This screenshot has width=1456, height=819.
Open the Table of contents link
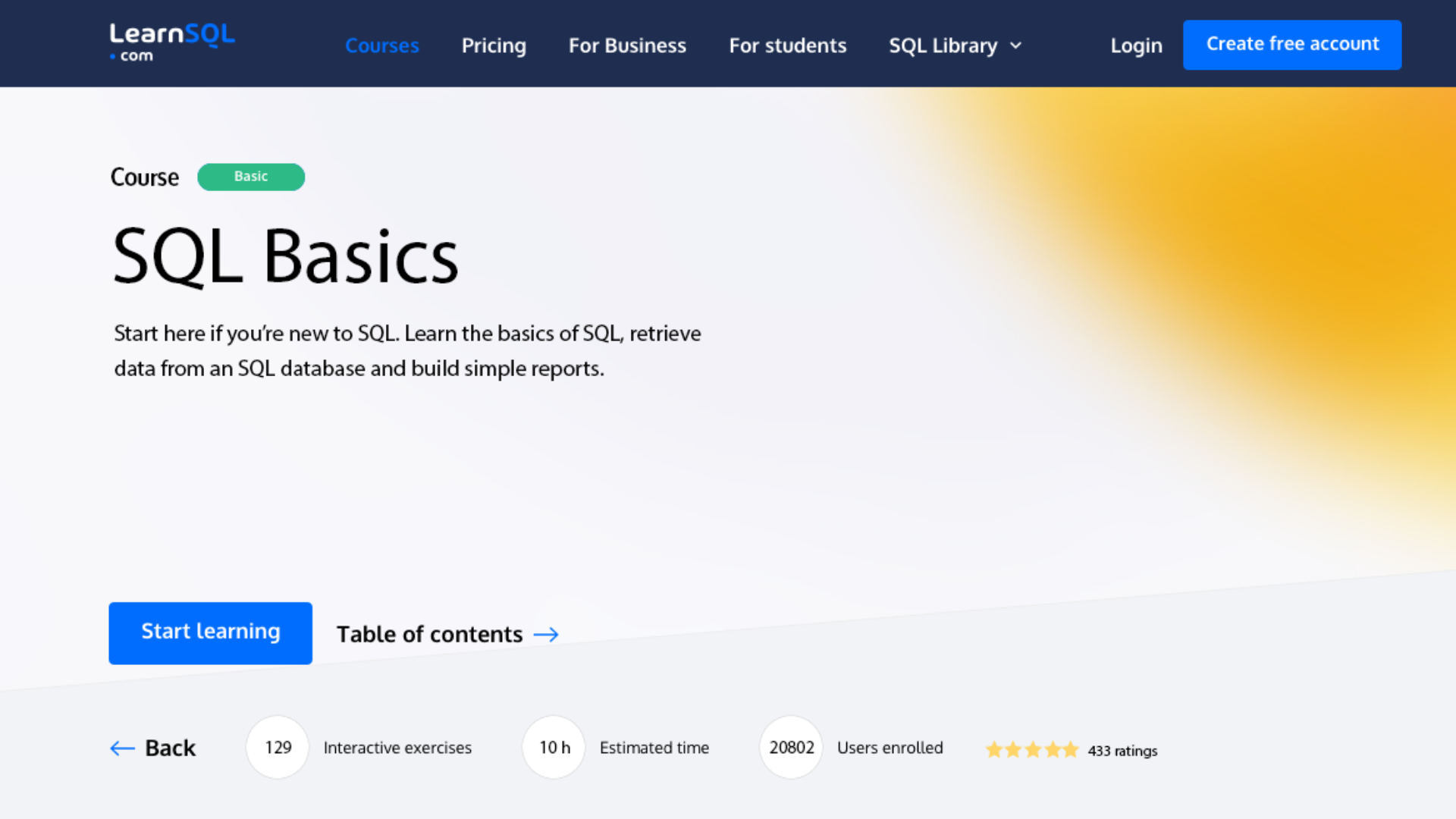(x=447, y=634)
